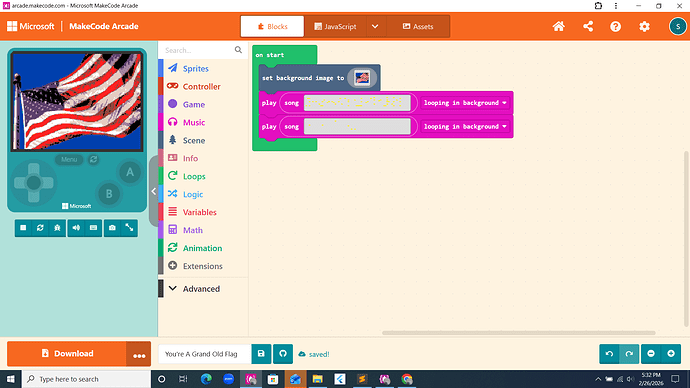Collapse the simulator panel

[x=154, y=191]
